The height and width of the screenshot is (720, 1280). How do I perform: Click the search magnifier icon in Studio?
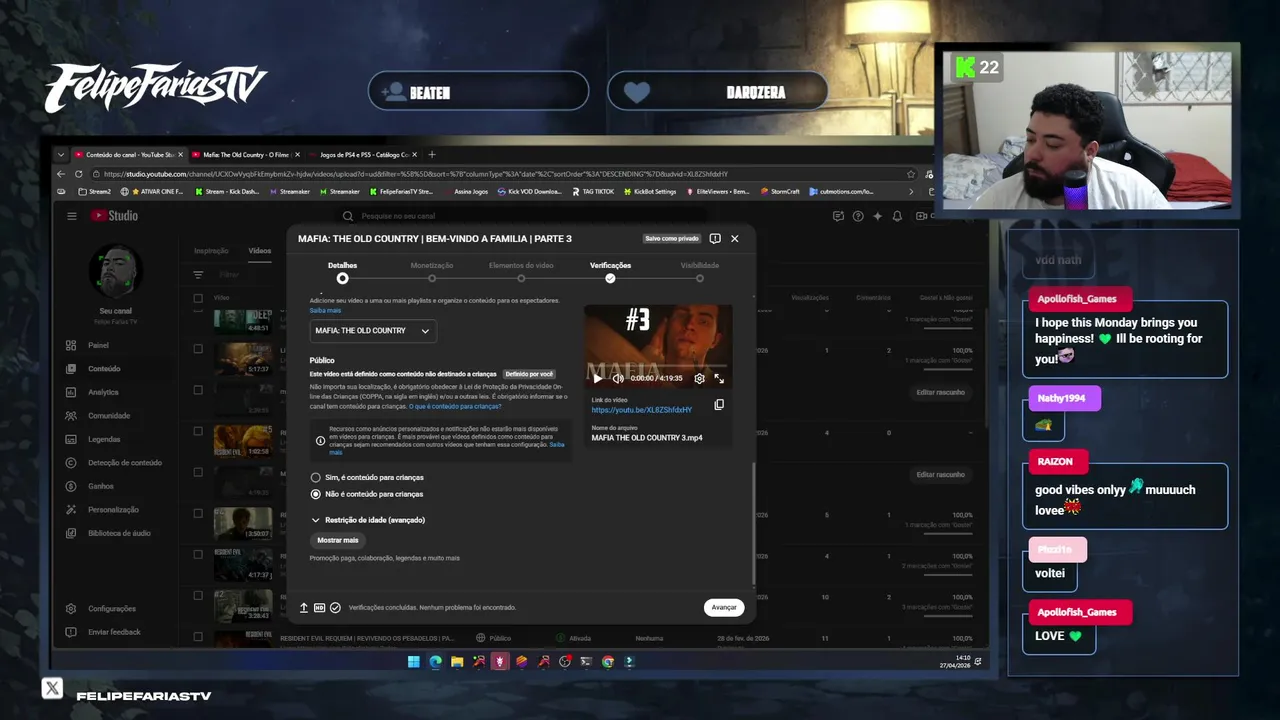[x=348, y=216]
